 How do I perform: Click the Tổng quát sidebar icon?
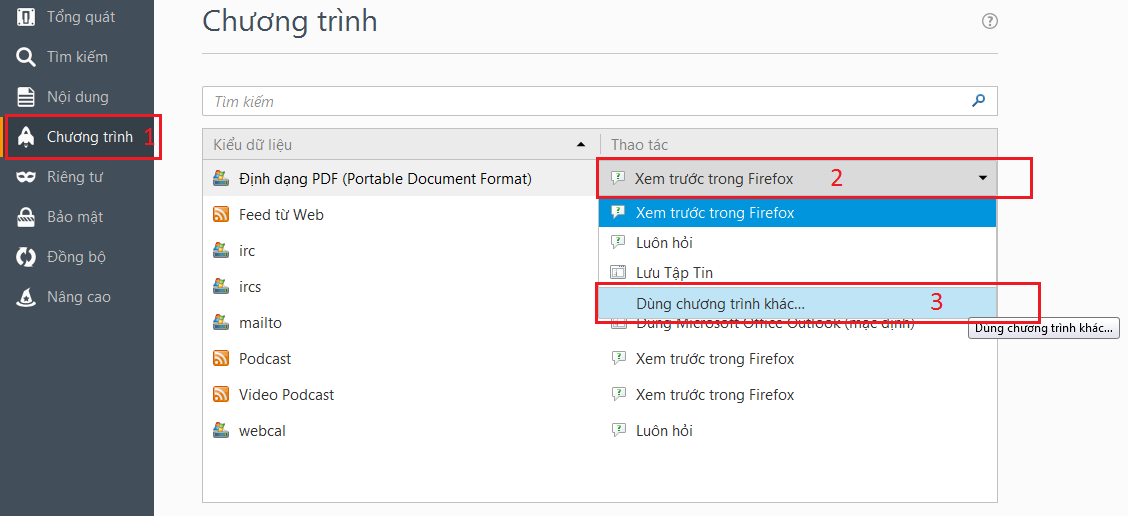tap(27, 17)
